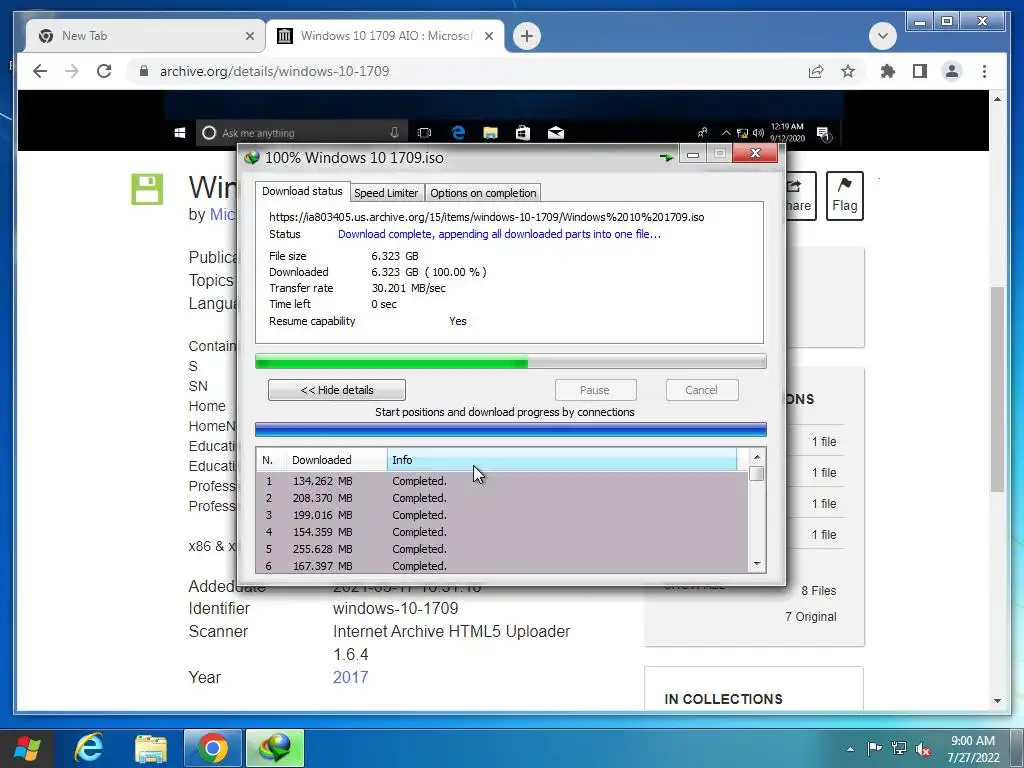Viewport: 1024px width, 768px height.
Task: Click the page scrollbar up arrow
Action: click(x=997, y=99)
